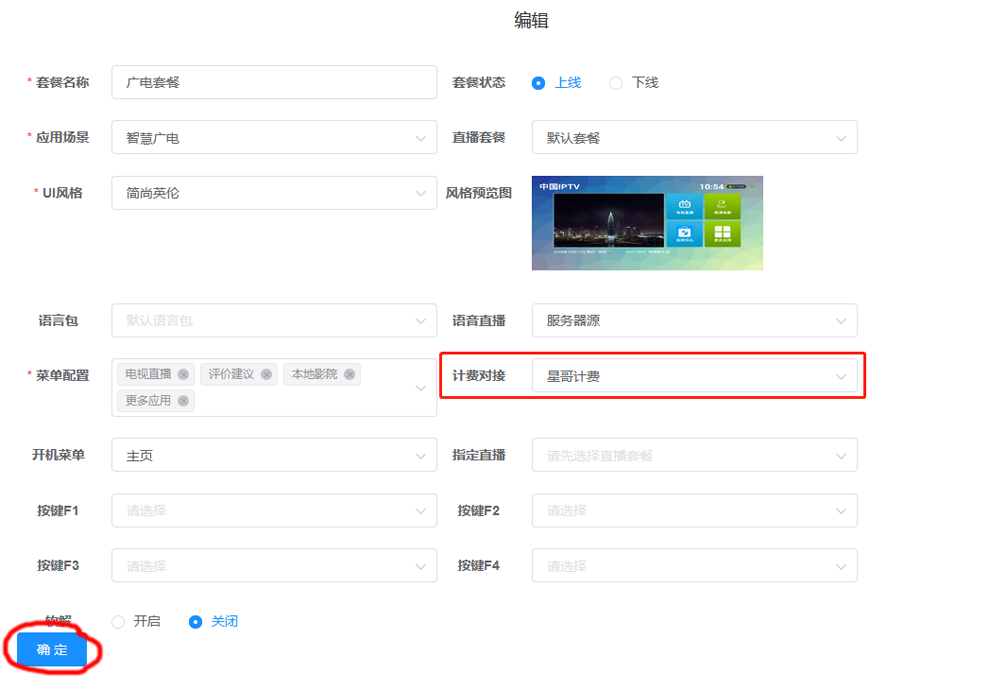Image resolution: width=1006 pixels, height=677 pixels.
Task: Open the 语音直播 dropdown
Action: click(x=694, y=321)
